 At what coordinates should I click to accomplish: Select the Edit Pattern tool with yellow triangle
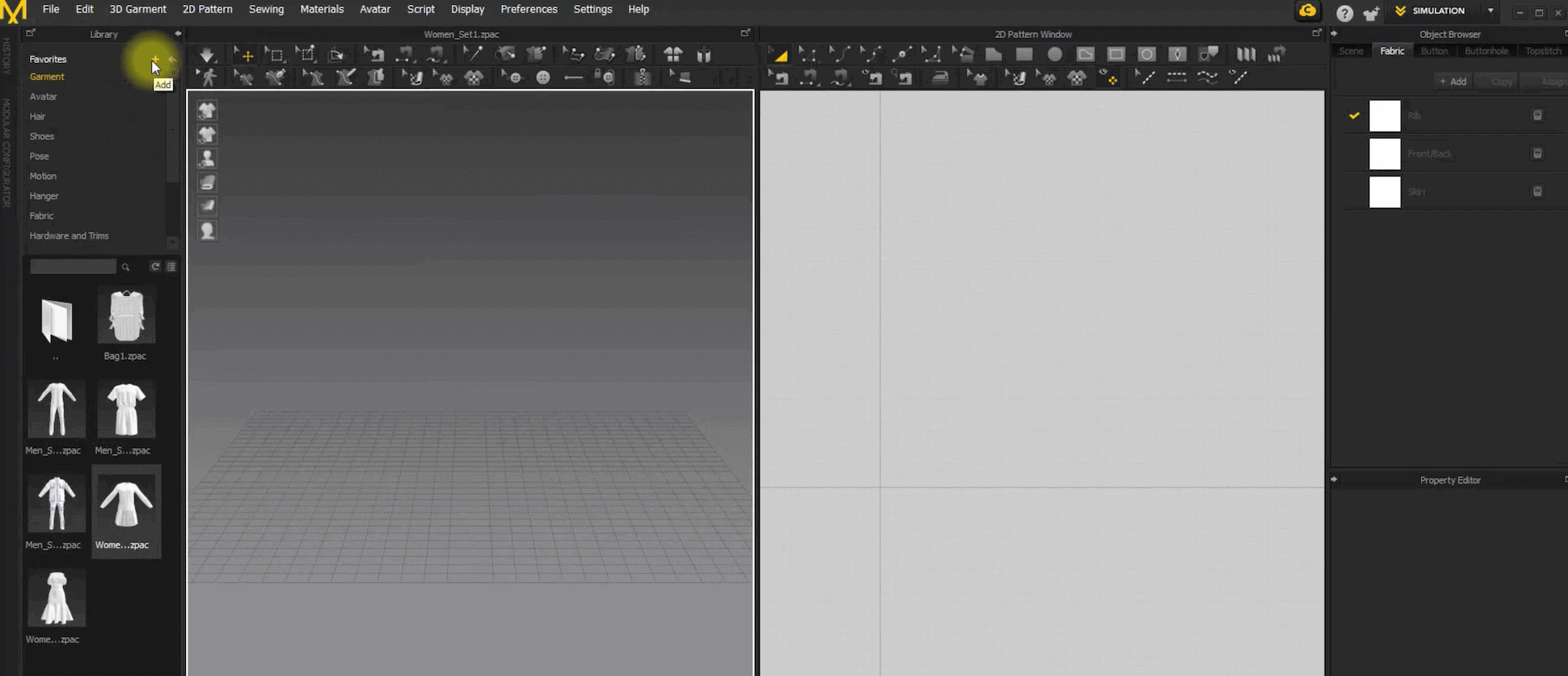[x=778, y=54]
